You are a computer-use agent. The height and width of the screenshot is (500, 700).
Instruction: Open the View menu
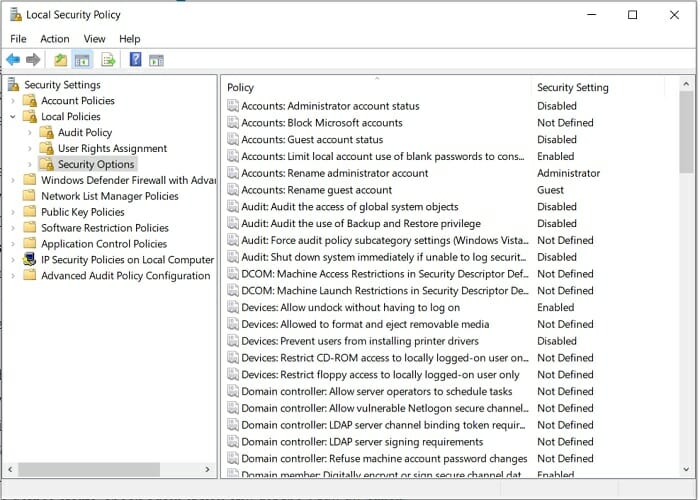point(94,39)
